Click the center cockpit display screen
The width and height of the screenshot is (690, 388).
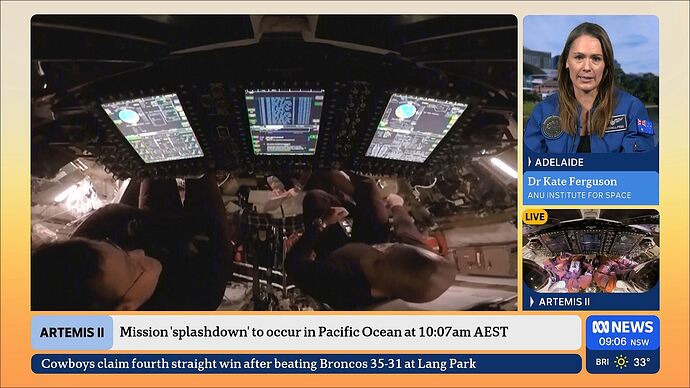[284, 122]
